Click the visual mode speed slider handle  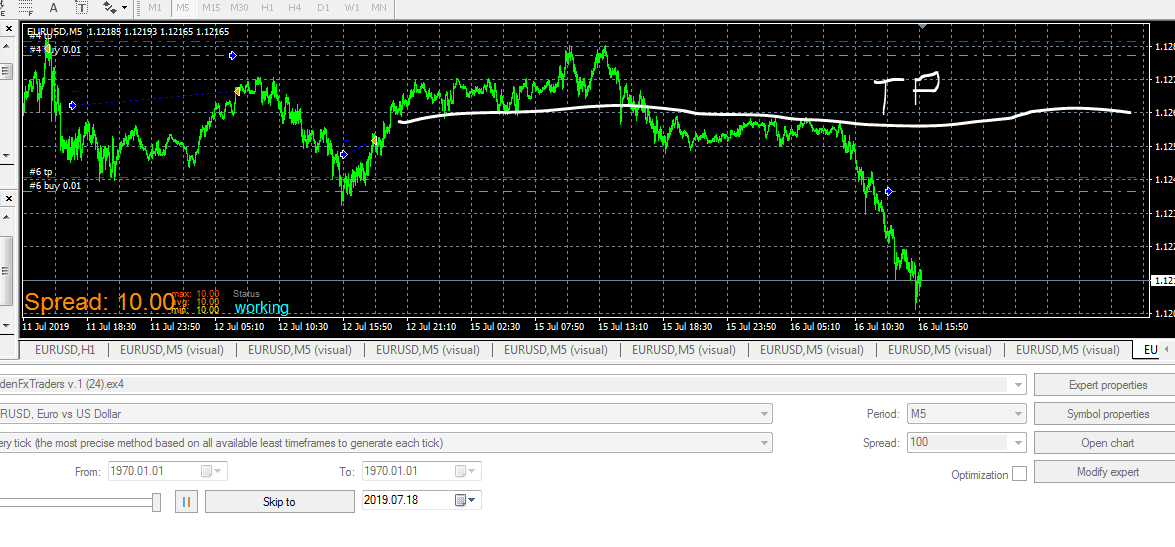click(157, 502)
